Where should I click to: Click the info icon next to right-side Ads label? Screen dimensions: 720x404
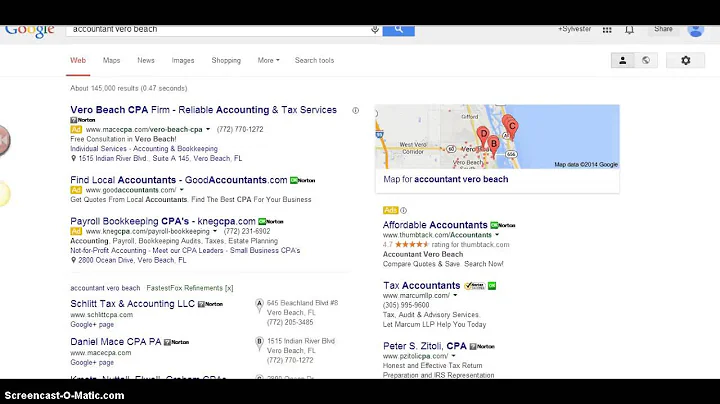click(403, 210)
